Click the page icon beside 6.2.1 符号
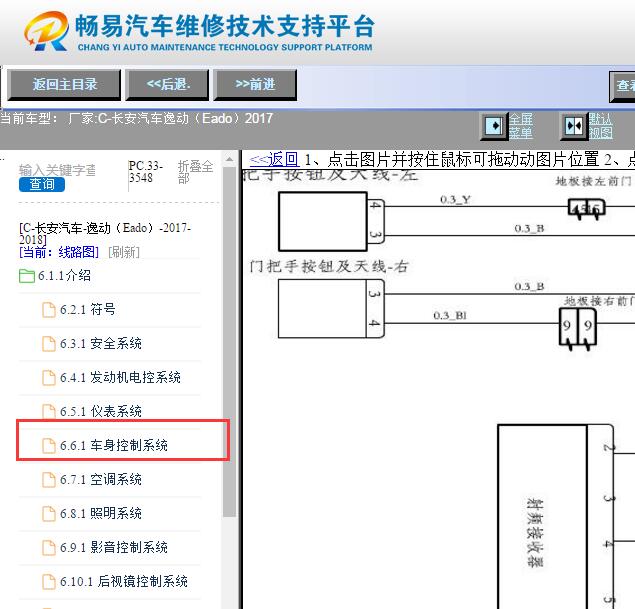The width and height of the screenshot is (635, 609). click(49, 310)
